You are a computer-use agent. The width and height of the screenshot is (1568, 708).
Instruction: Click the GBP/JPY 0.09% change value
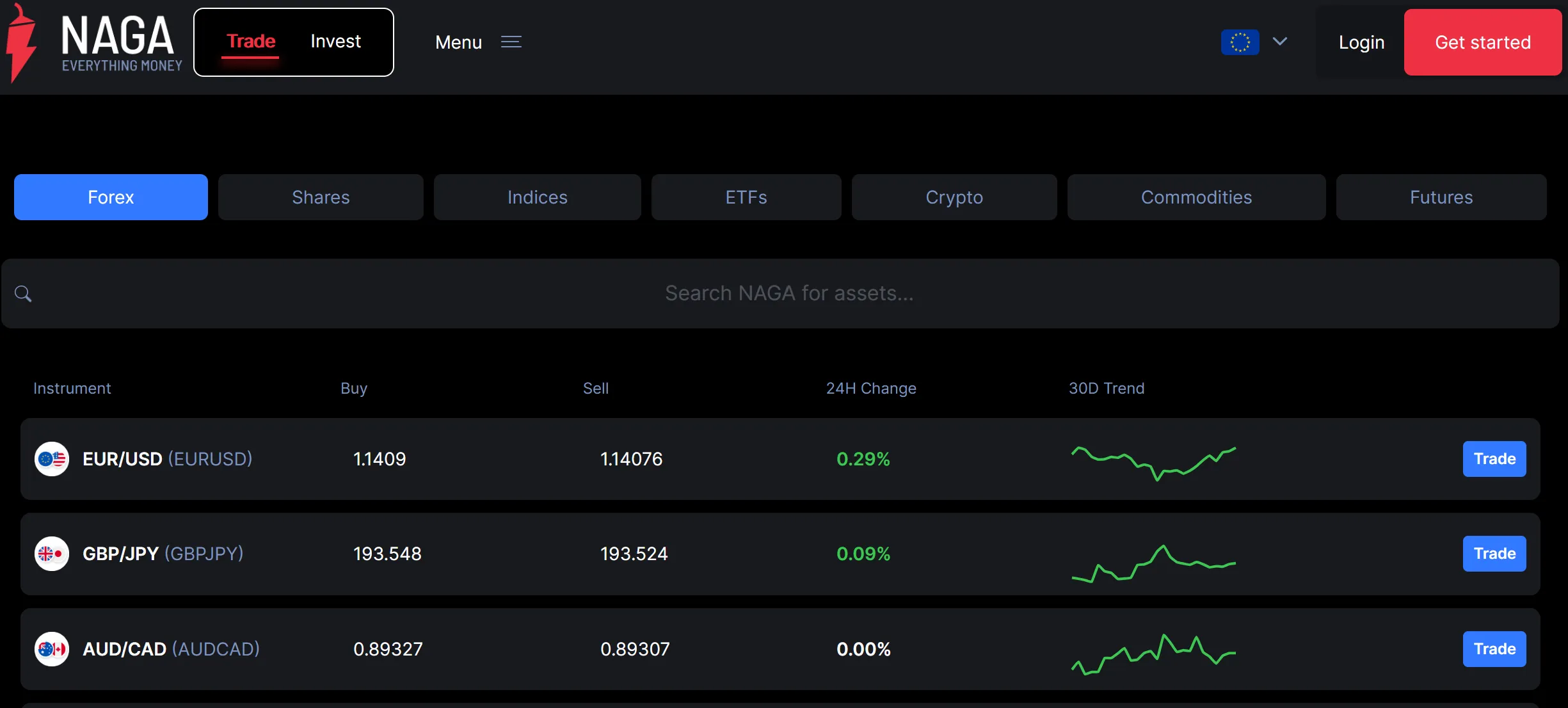pyautogui.click(x=863, y=554)
